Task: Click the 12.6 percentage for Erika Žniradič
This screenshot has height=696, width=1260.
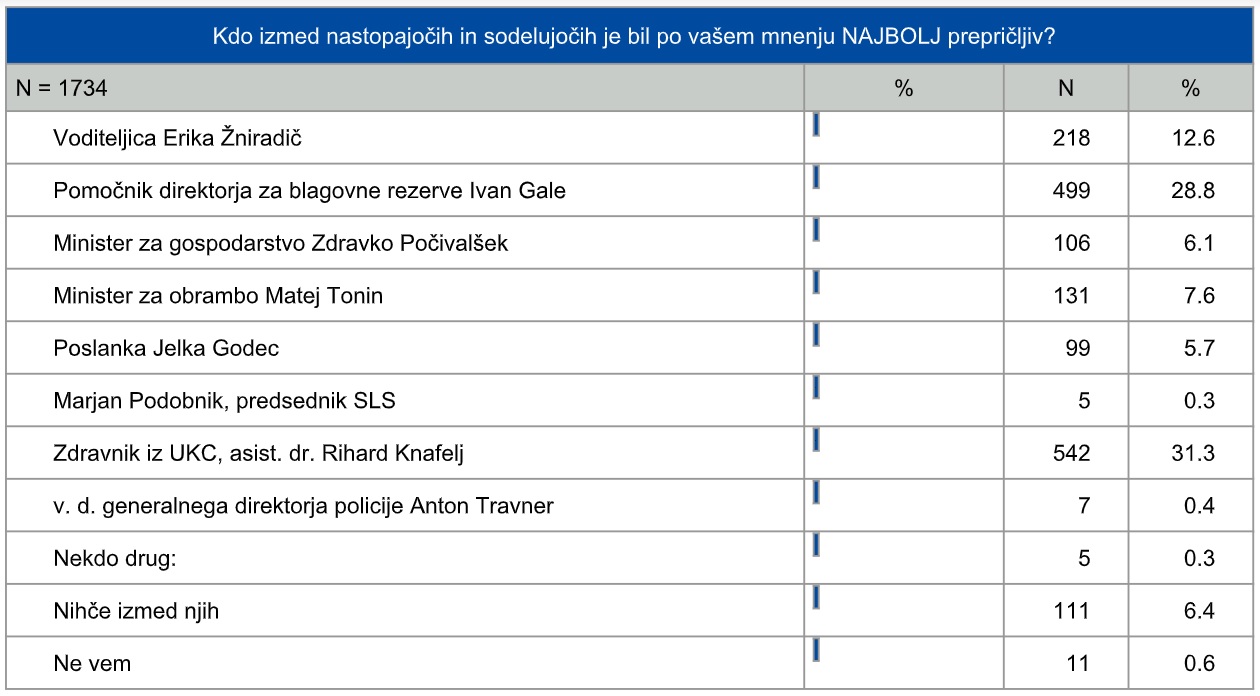Action: click(x=1194, y=138)
